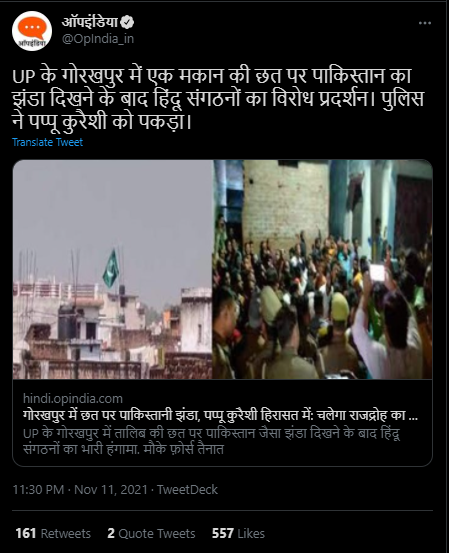Click Translate Tweet
The width and height of the screenshot is (449, 553).
48,142
